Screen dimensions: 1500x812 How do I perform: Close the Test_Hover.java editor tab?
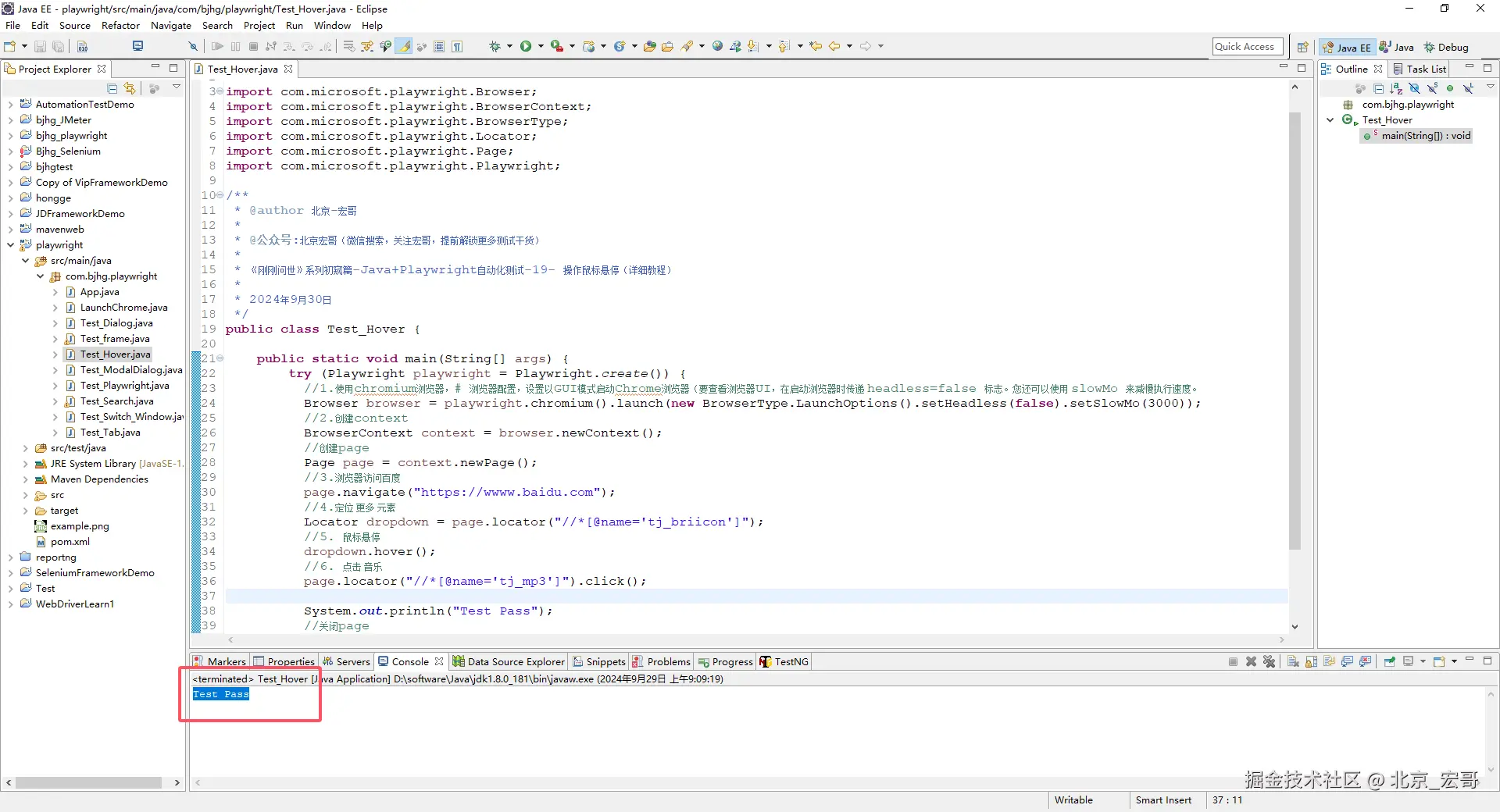(288, 69)
